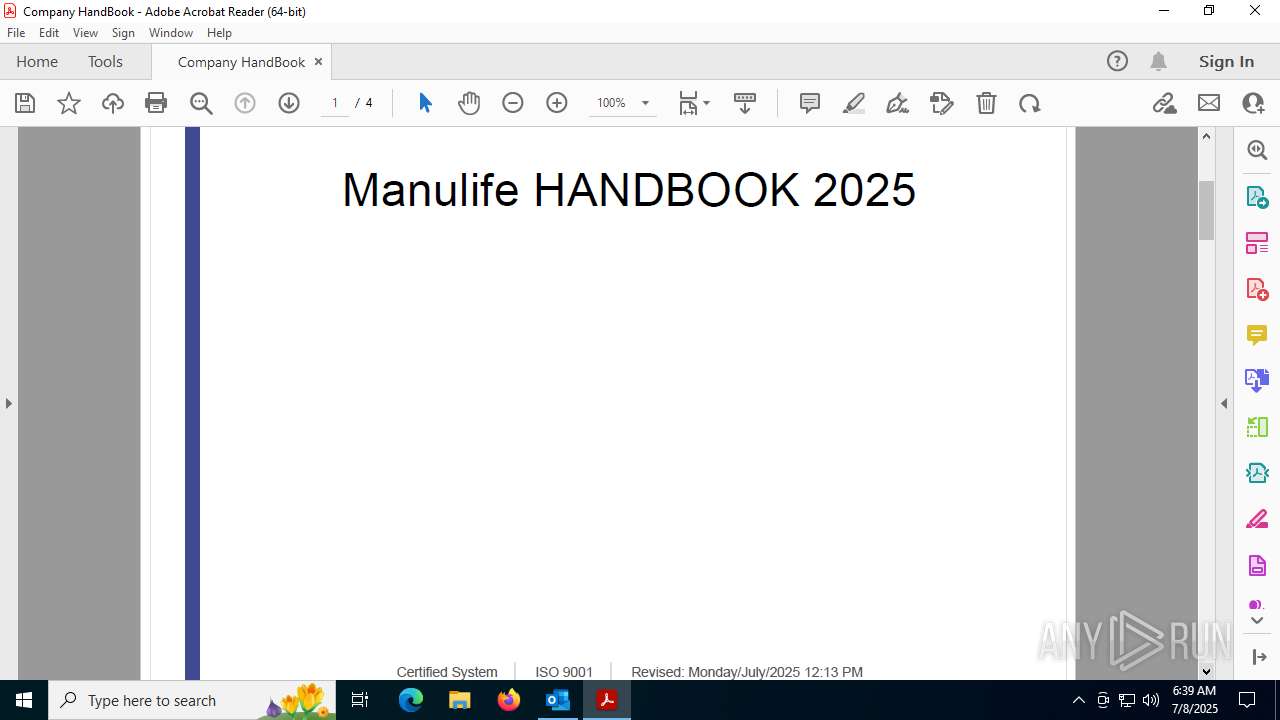Upload the file with the cloud icon
Viewport: 1280px width, 720px height.
(113, 103)
